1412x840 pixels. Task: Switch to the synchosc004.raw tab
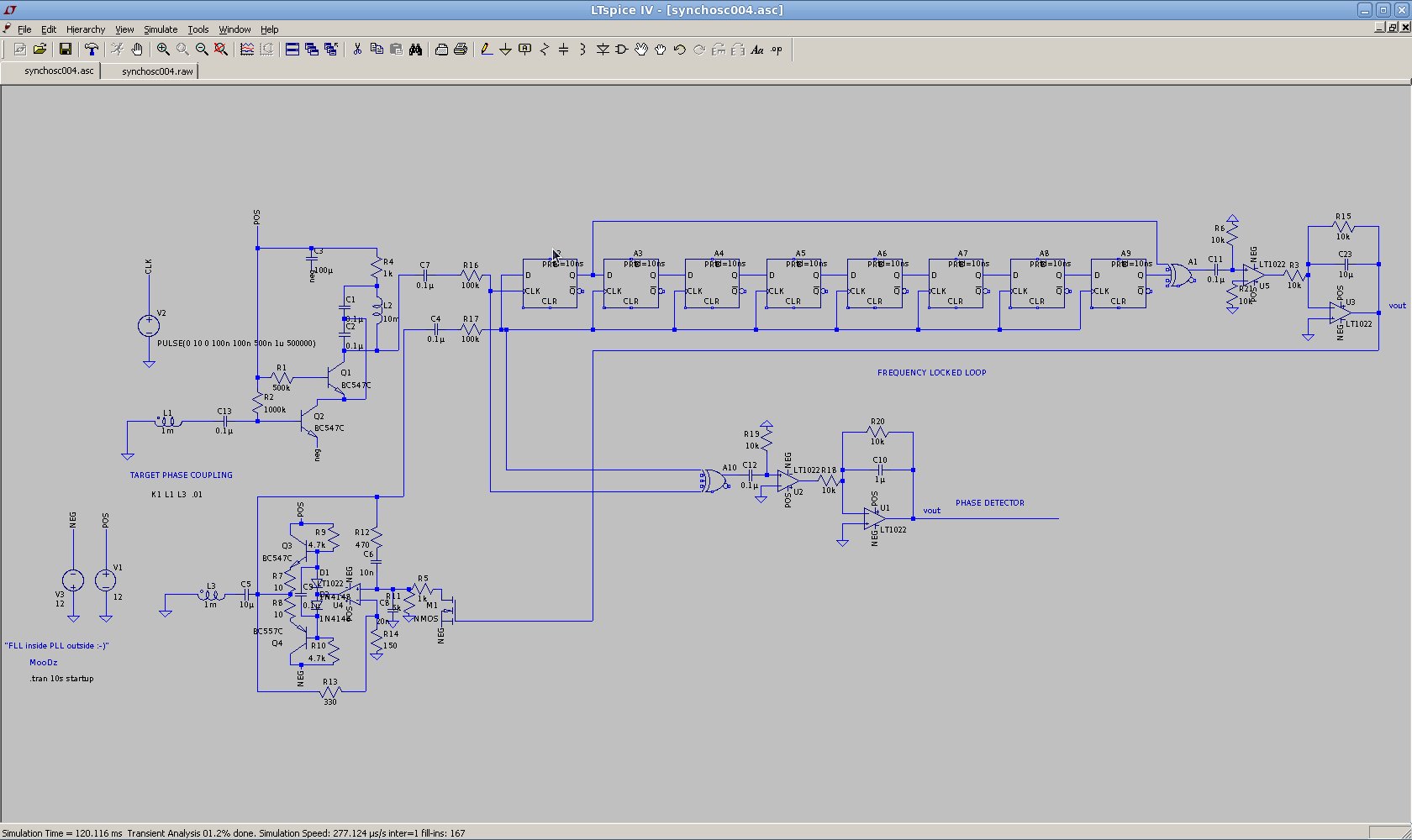click(x=157, y=71)
